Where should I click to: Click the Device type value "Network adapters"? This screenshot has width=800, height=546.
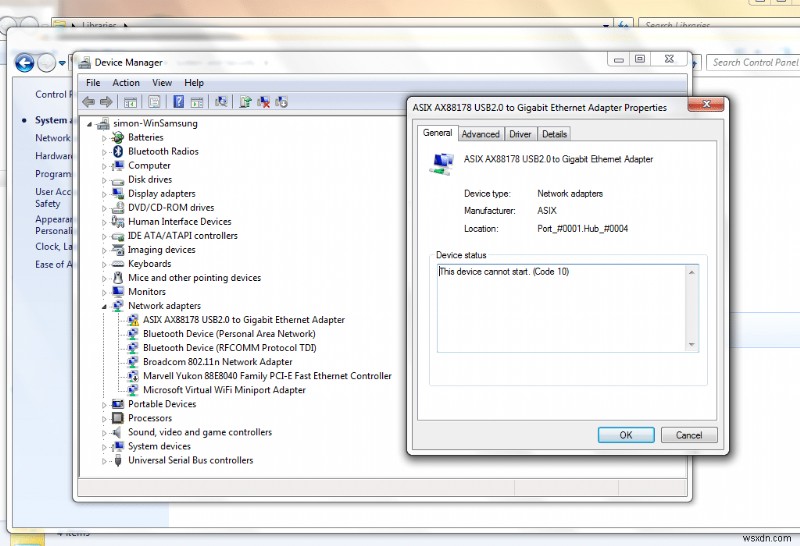click(x=570, y=193)
